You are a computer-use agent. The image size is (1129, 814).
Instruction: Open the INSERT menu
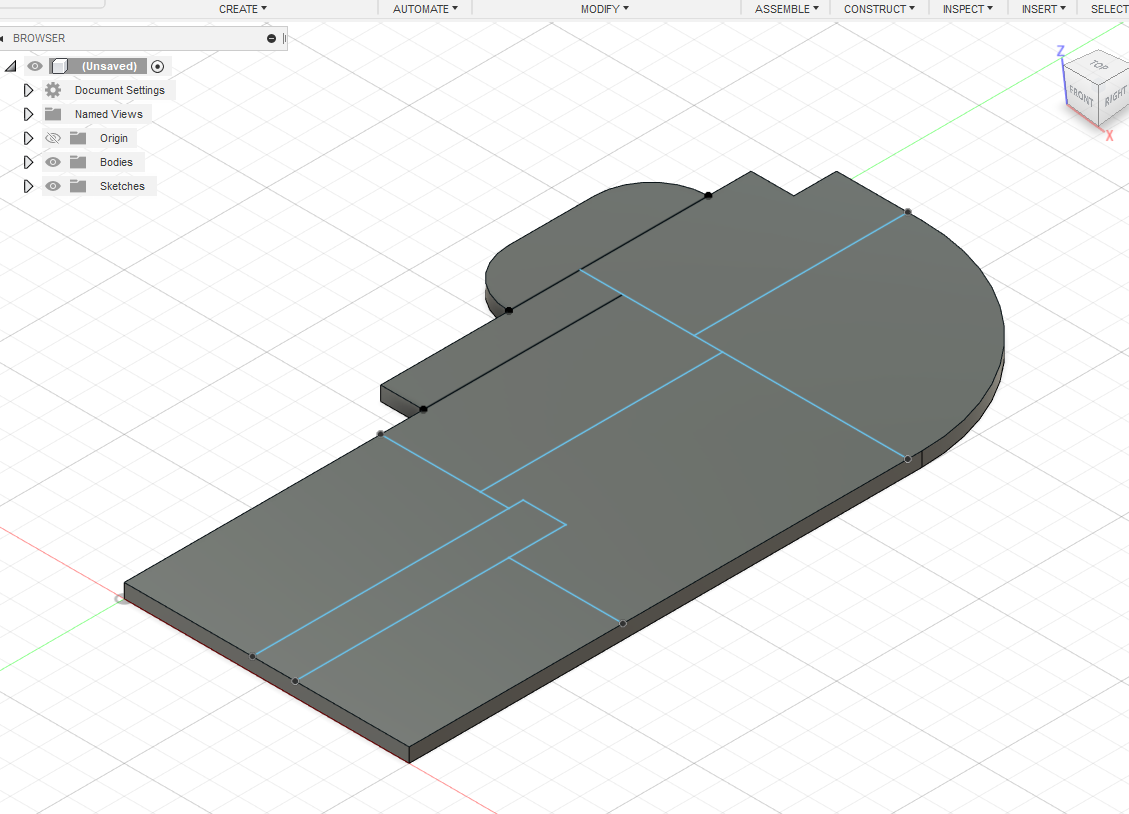click(x=1043, y=9)
